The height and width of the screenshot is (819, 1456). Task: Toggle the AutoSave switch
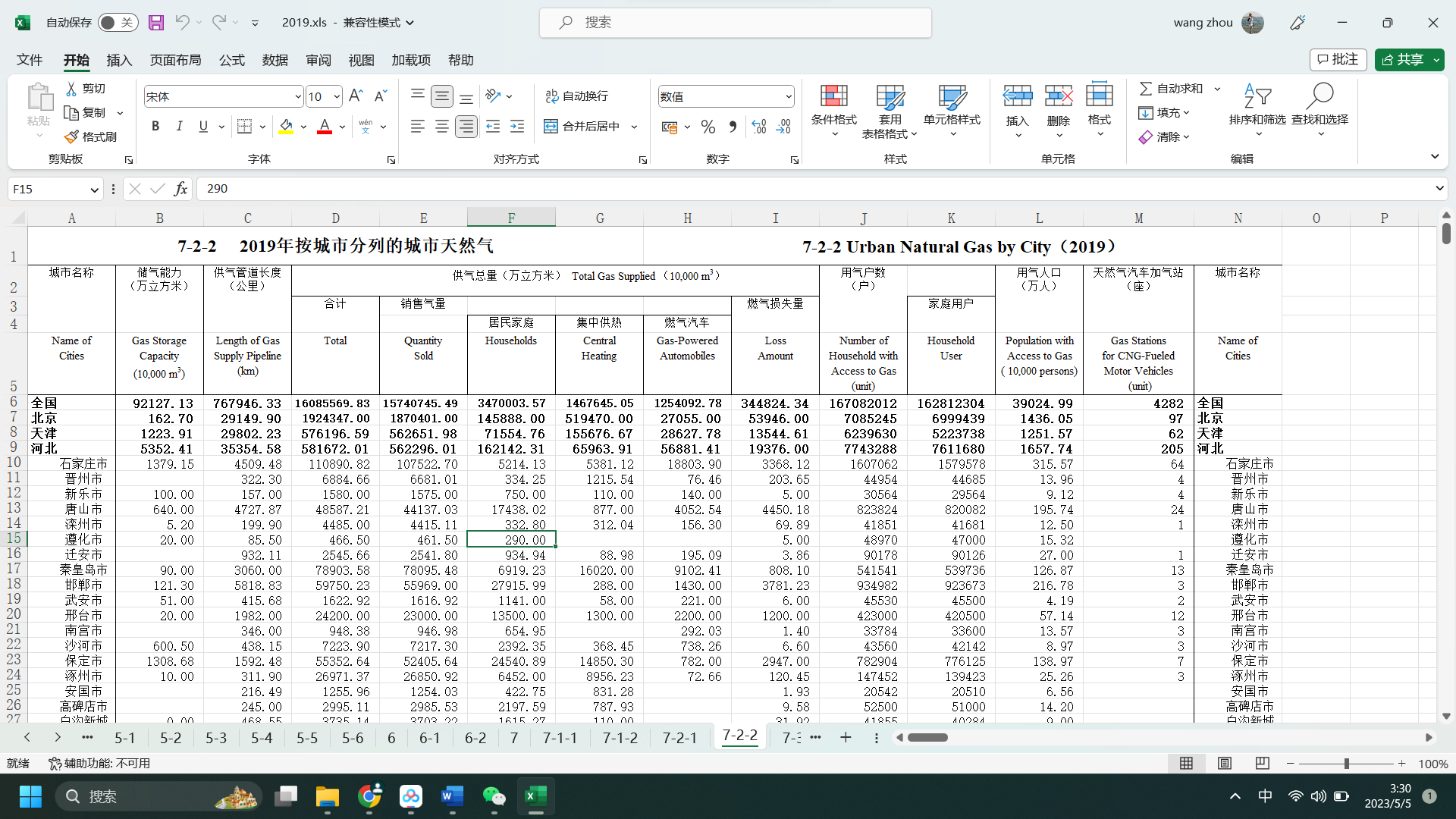click(x=118, y=23)
